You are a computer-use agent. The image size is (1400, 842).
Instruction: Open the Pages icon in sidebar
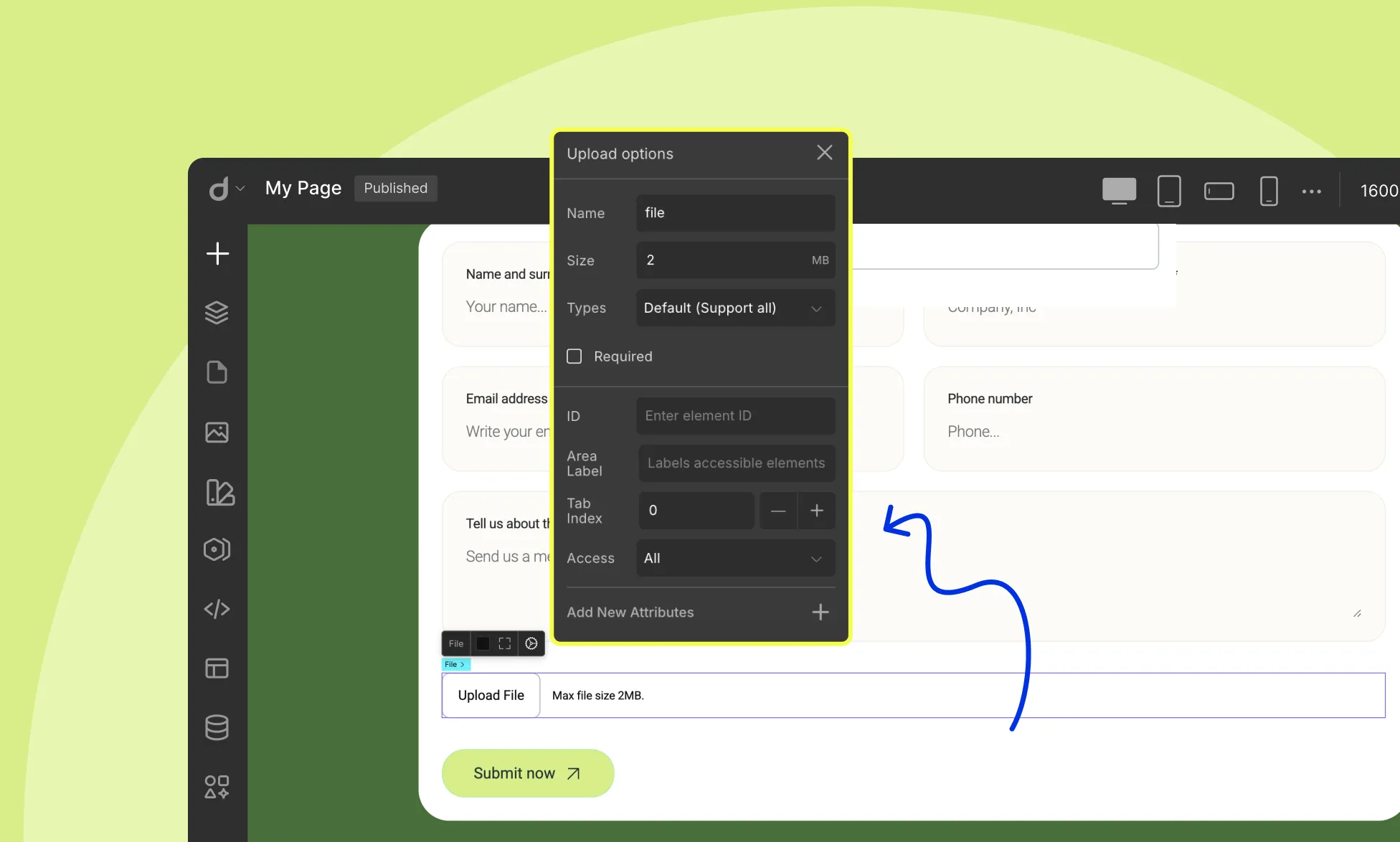click(x=217, y=372)
